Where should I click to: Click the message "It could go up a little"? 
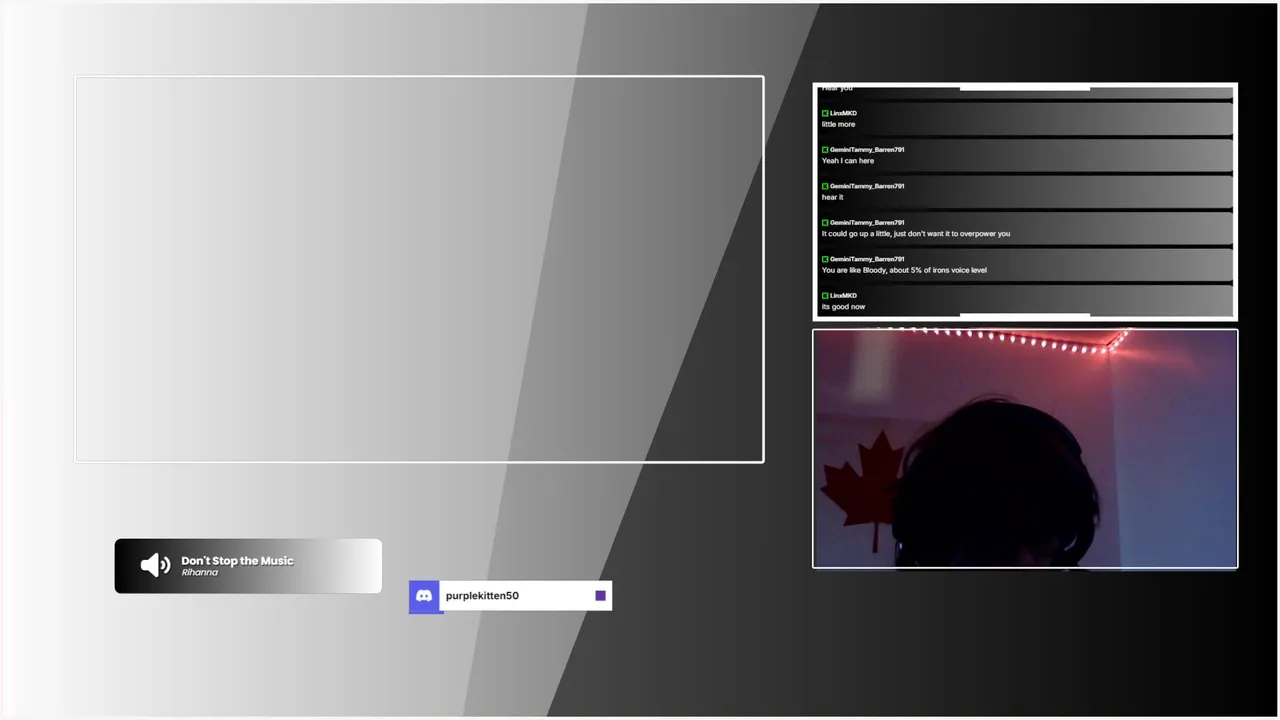point(916,234)
